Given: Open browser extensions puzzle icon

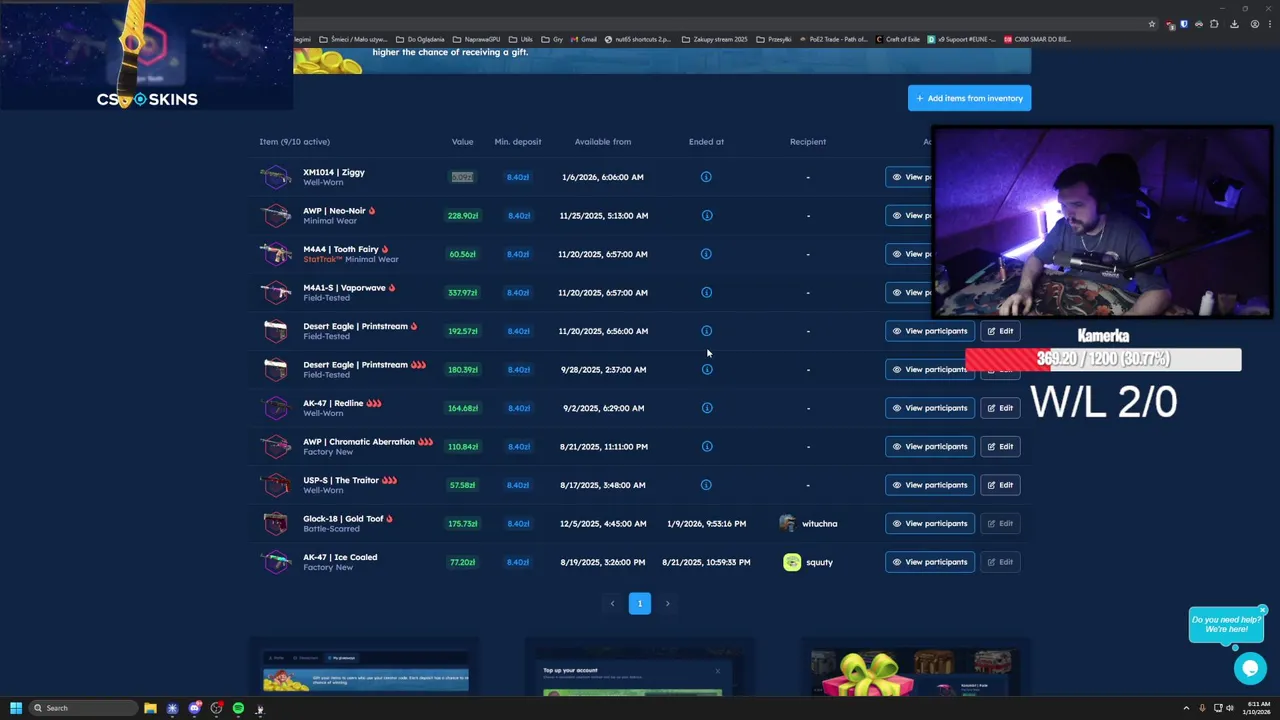Looking at the screenshot, I should pos(1214,24).
